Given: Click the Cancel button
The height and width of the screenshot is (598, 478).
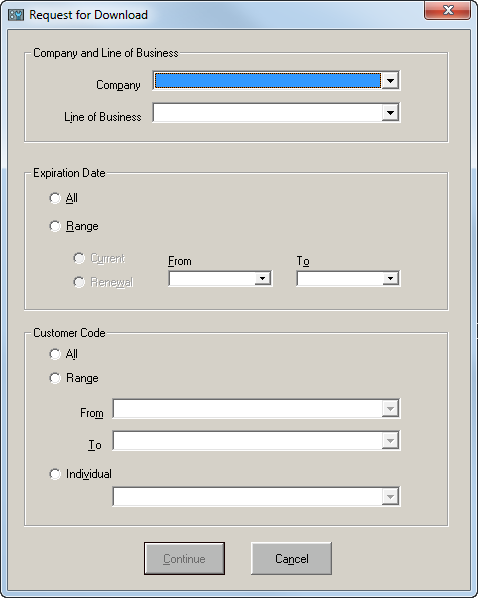Looking at the screenshot, I should tap(291, 559).
